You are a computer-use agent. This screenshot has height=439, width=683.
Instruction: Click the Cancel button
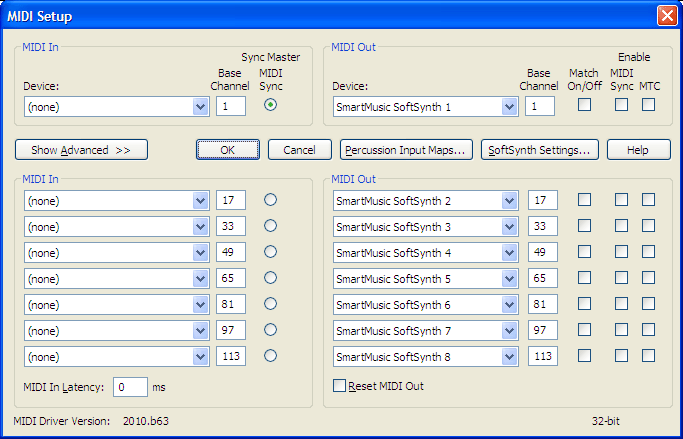pos(300,150)
